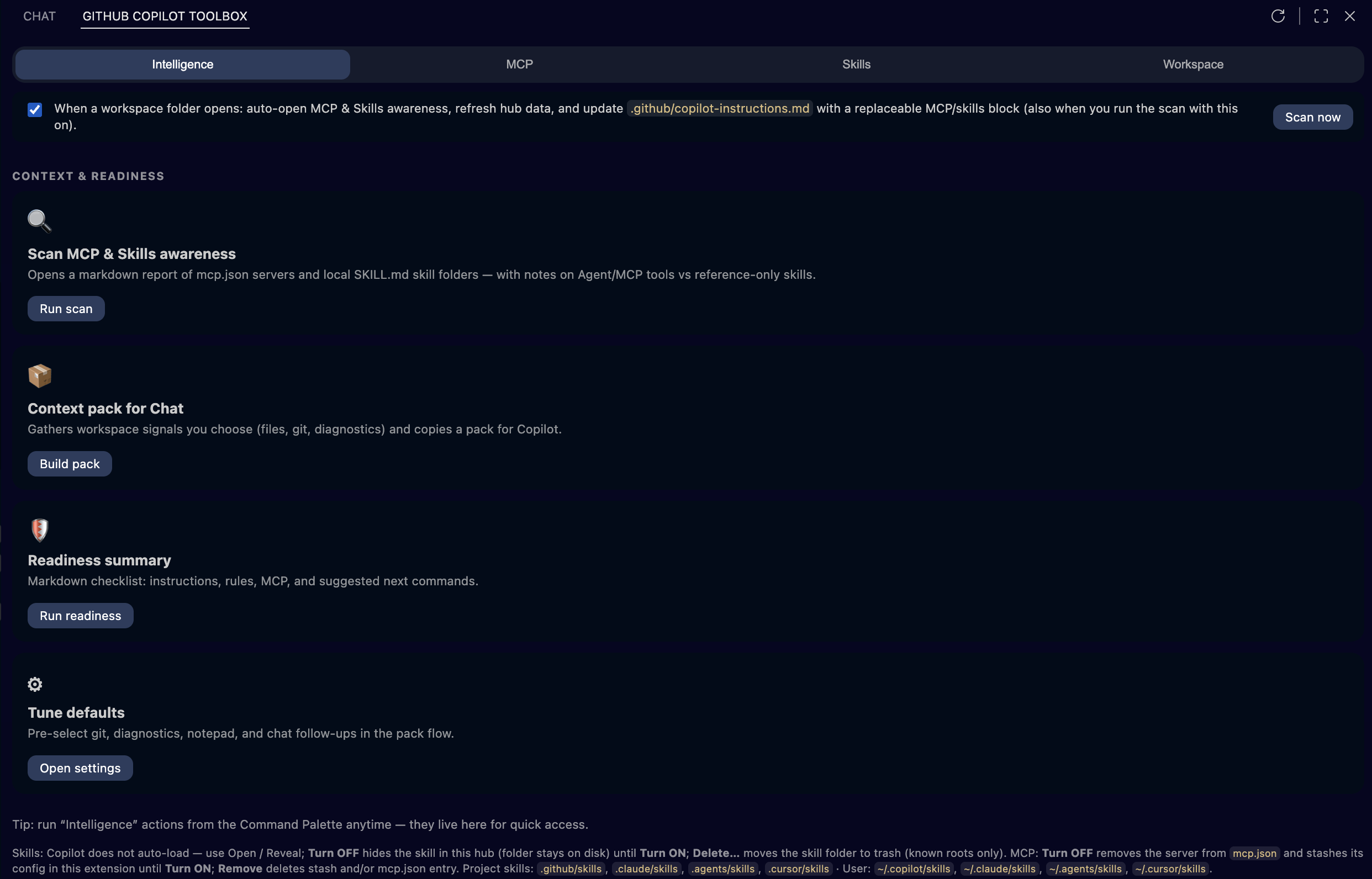The width and height of the screenshot is (1372, 879).
Task: Refresh the toolbox panel
Action: pyautogui.click(x=1278, y=15)
